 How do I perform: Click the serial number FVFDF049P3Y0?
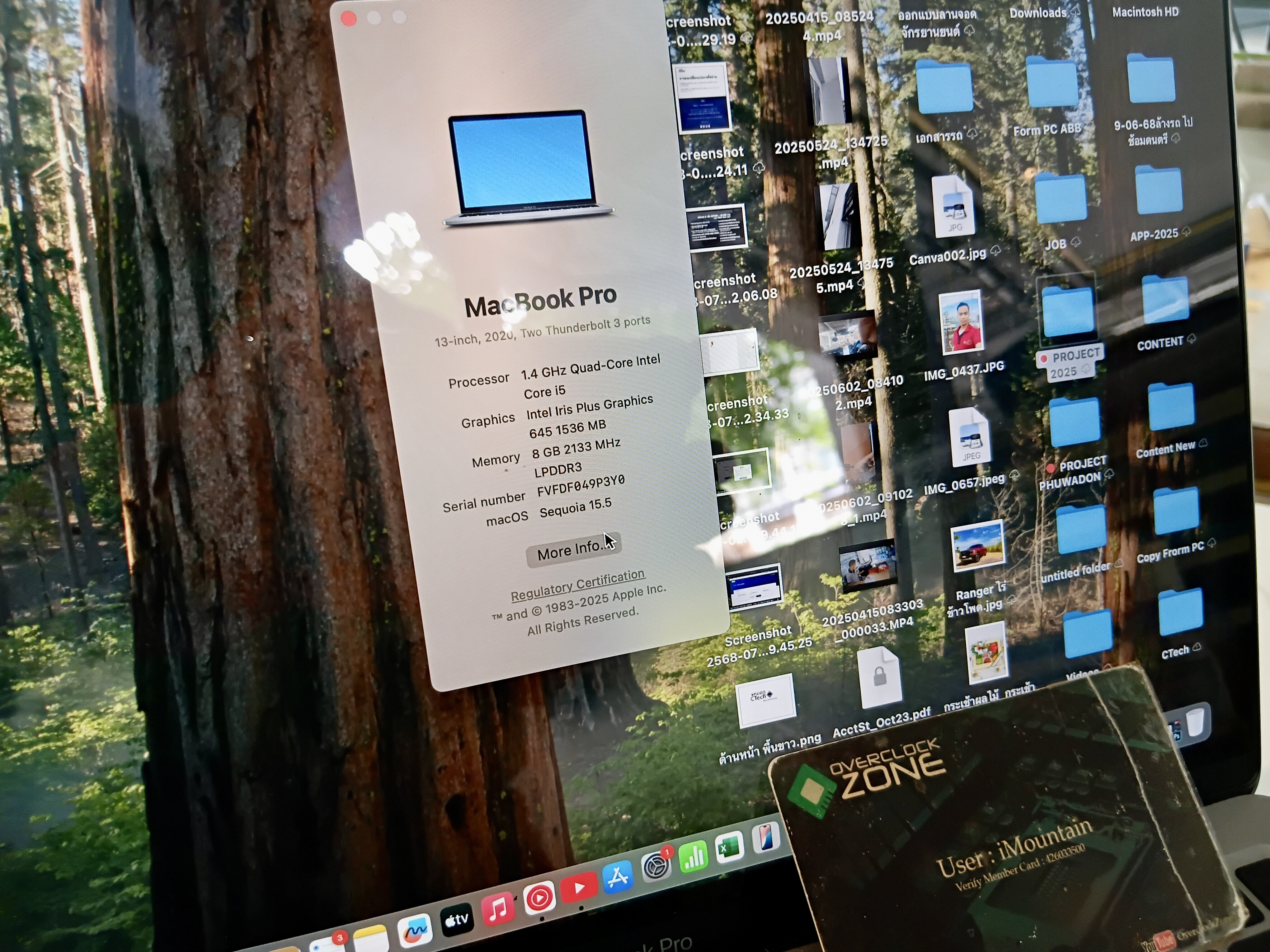(581, 487)
